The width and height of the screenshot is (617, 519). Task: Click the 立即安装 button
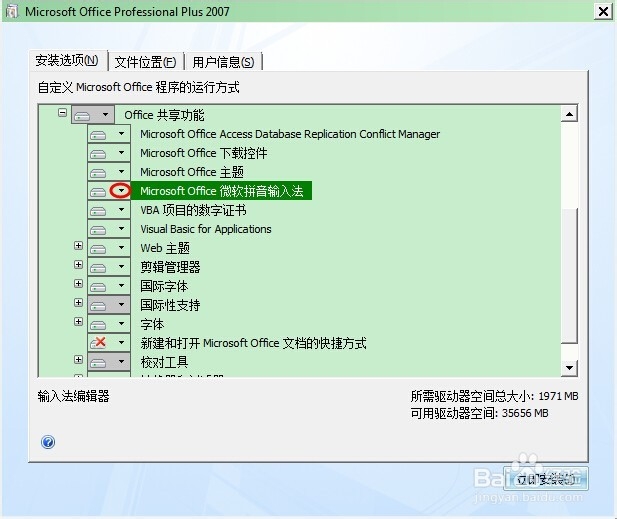tap(546, 478)
